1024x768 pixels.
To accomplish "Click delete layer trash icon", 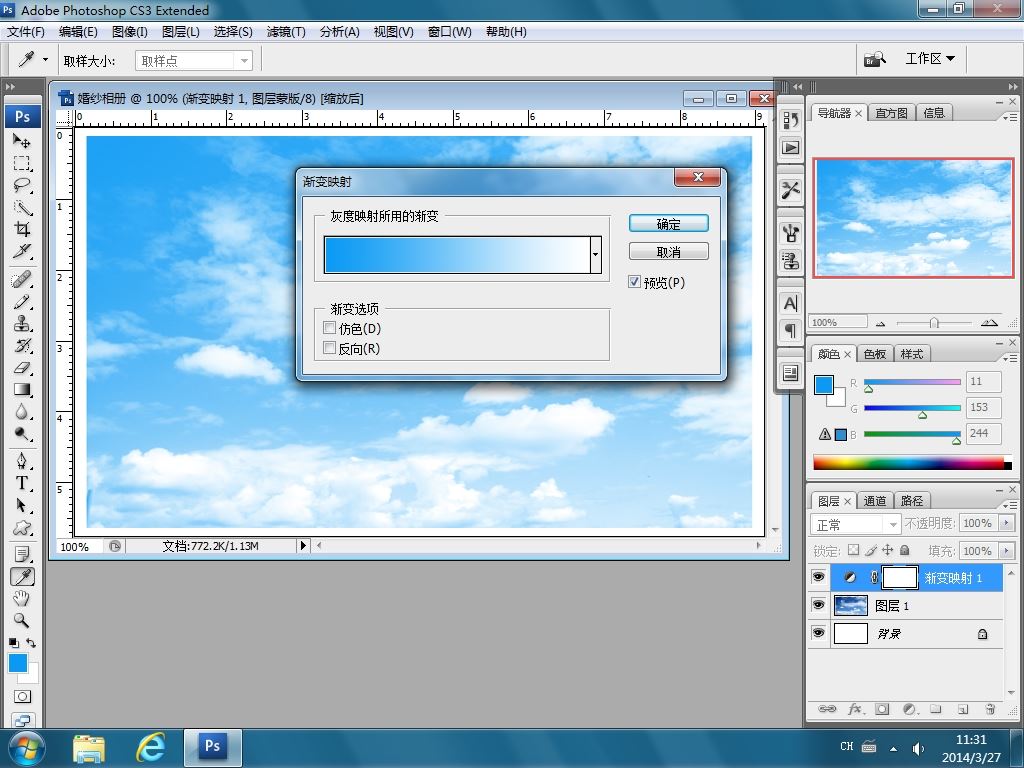I will tap(990, 709).
